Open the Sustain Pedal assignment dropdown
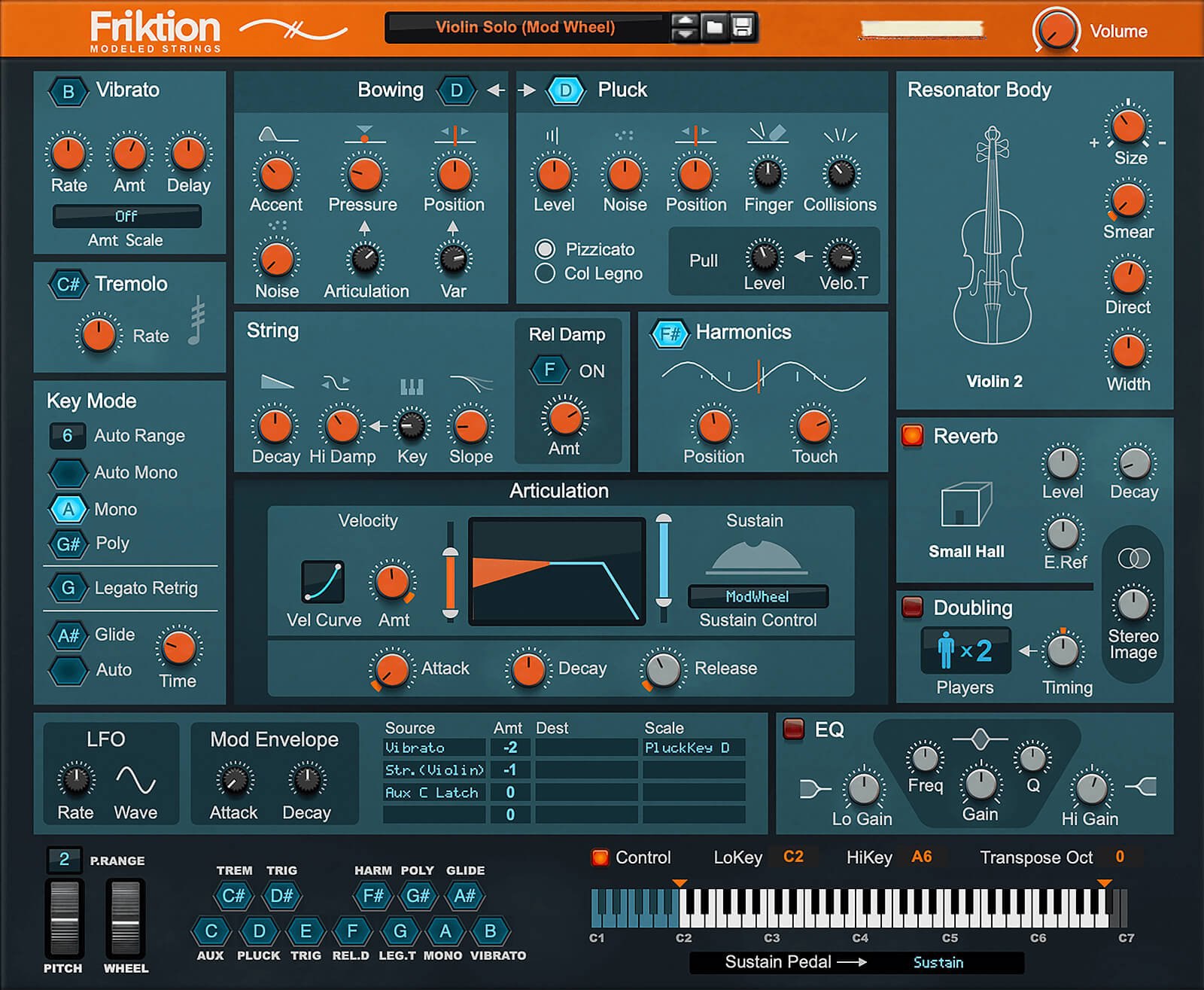 (x=938, y=961)
